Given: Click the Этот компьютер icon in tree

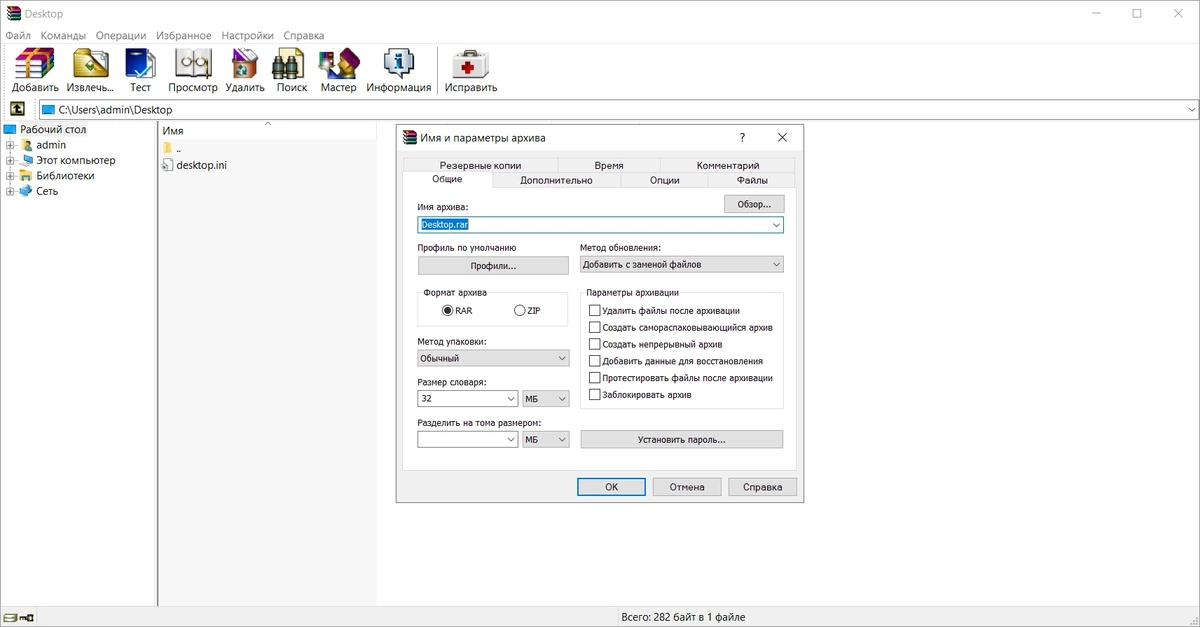Looking at the screenshot, I should (x=27, y=160).
